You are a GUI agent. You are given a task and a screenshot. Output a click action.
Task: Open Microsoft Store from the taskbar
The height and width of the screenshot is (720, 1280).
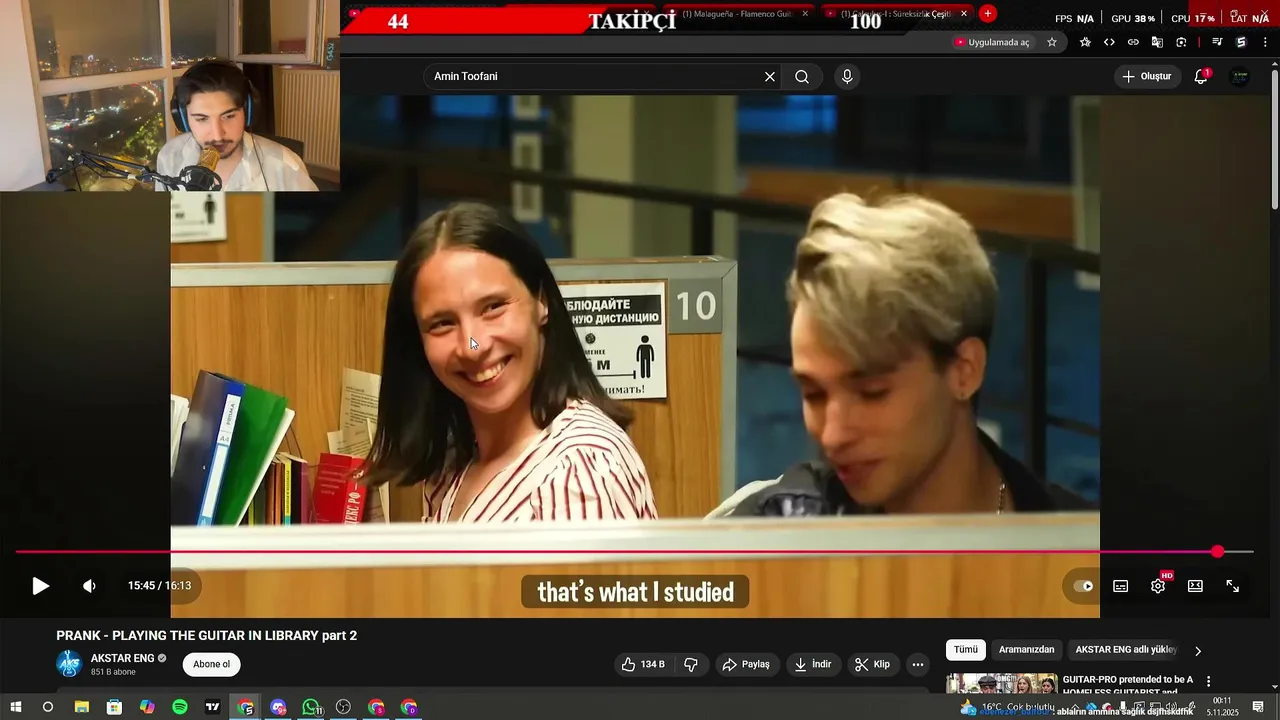tap(114, 707)
